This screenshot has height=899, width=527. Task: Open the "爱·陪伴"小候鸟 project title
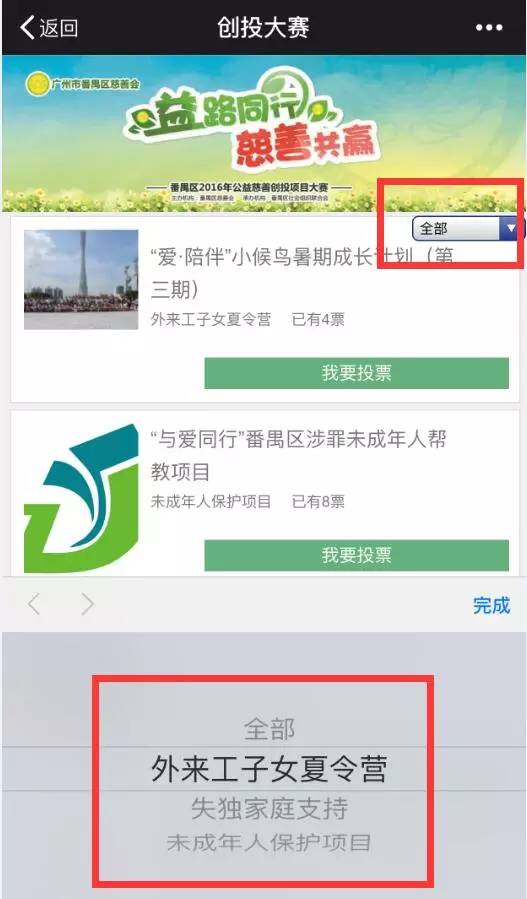click(x=302, y=273)
